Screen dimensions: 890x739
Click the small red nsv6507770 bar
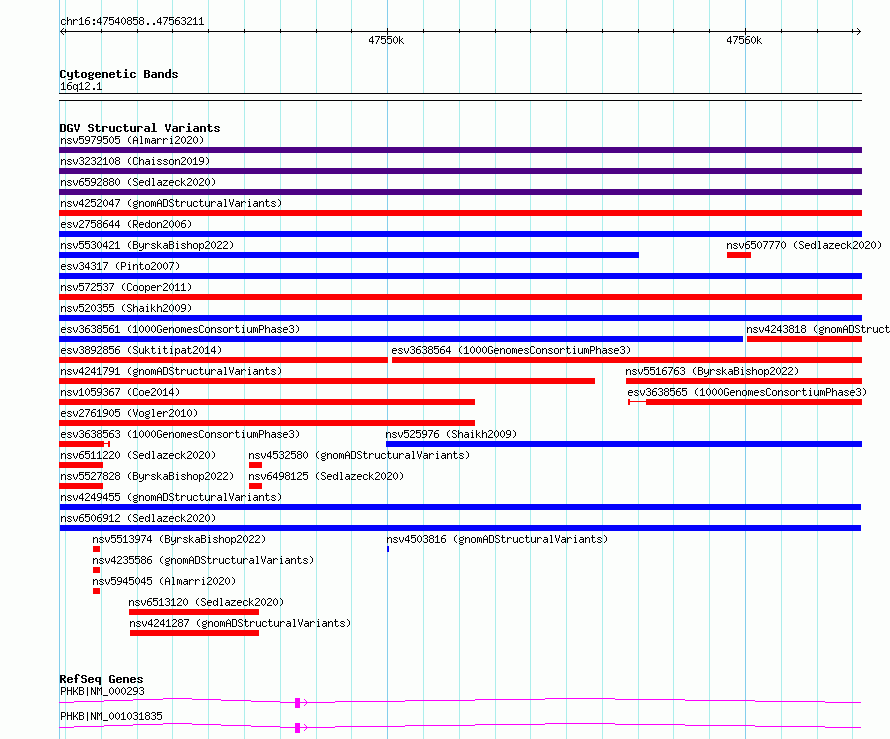(x=738, y=255)
